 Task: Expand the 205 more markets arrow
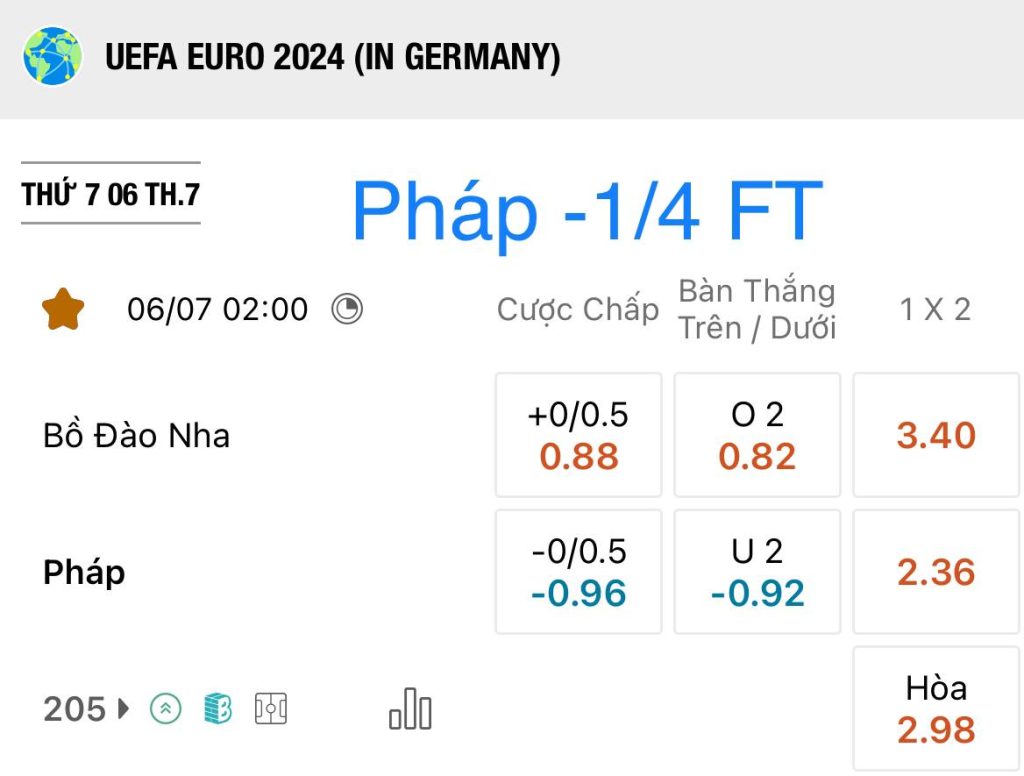123,709
